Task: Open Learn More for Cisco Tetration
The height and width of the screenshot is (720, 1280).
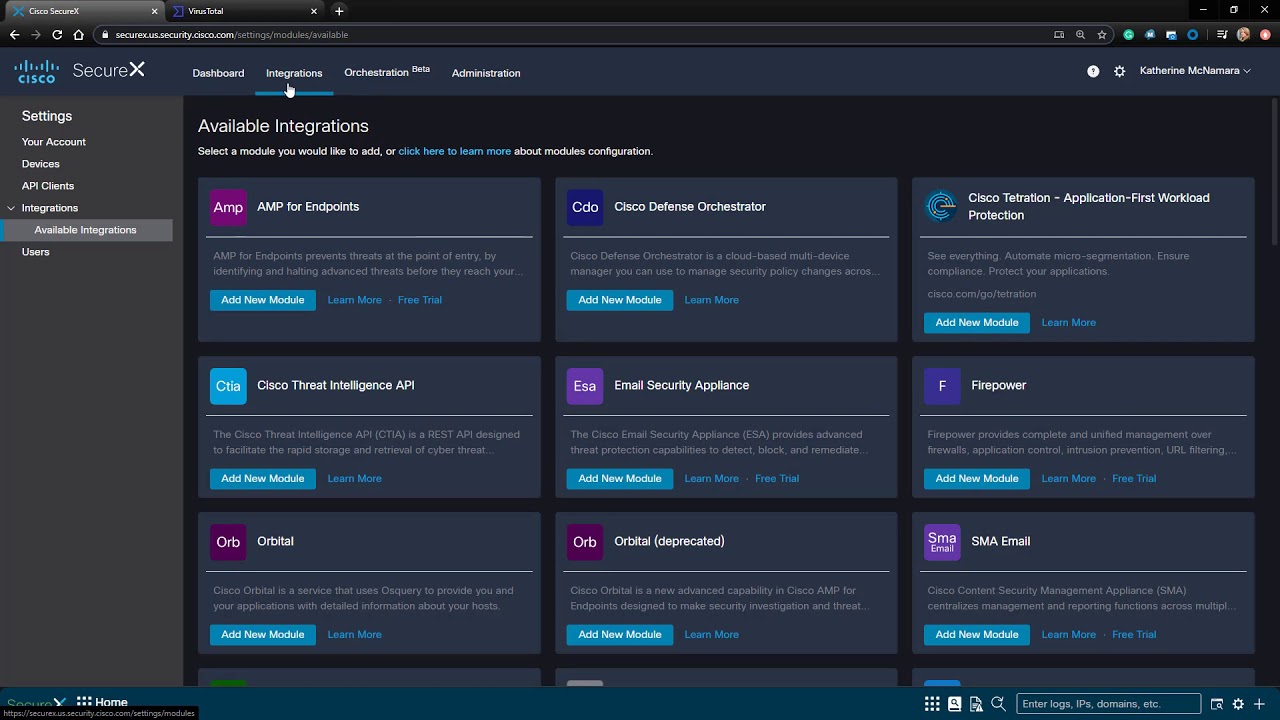Action: (1069, 322)
